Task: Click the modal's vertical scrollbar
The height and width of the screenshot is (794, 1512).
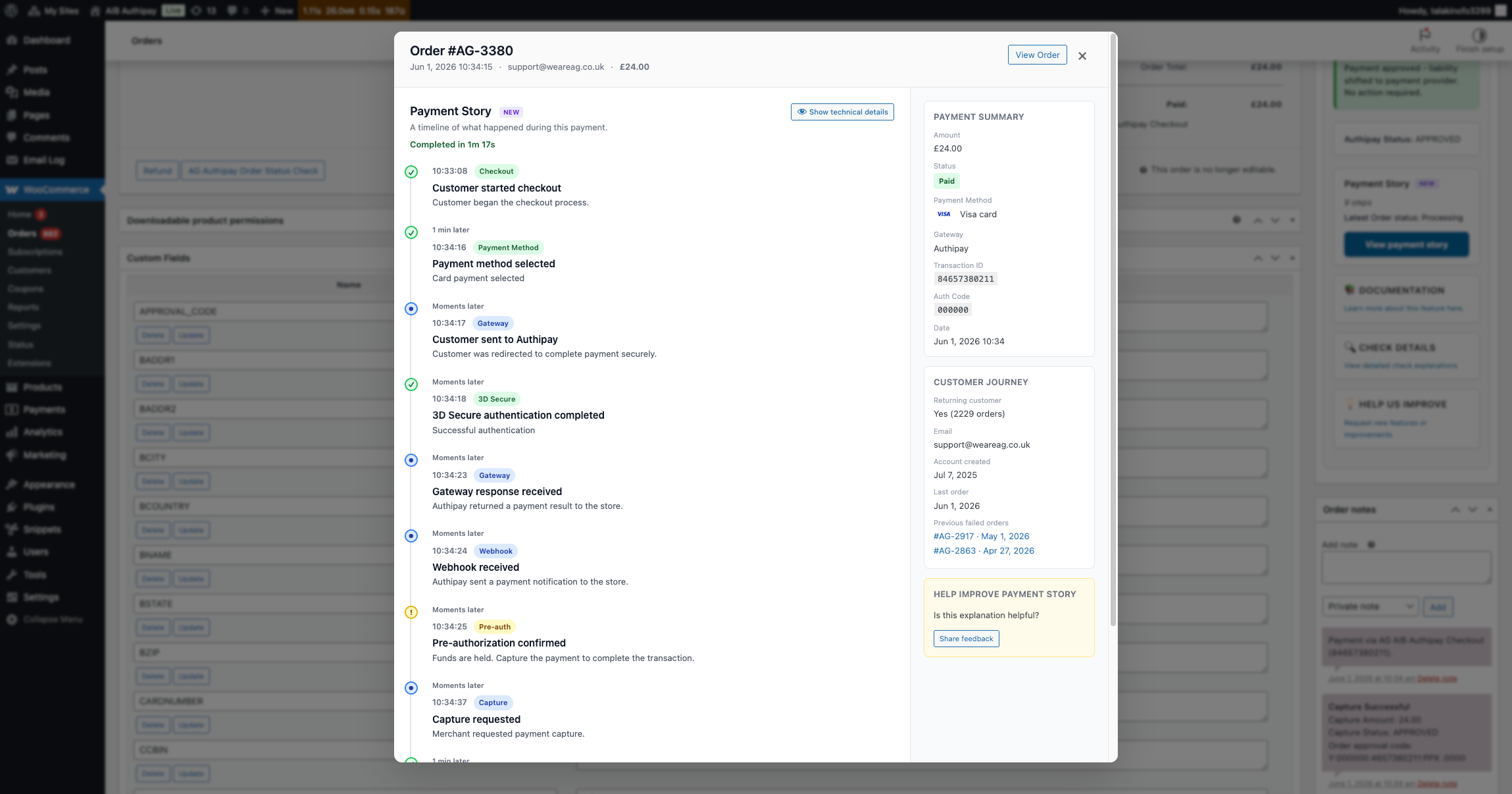Action: point(1113,329)
